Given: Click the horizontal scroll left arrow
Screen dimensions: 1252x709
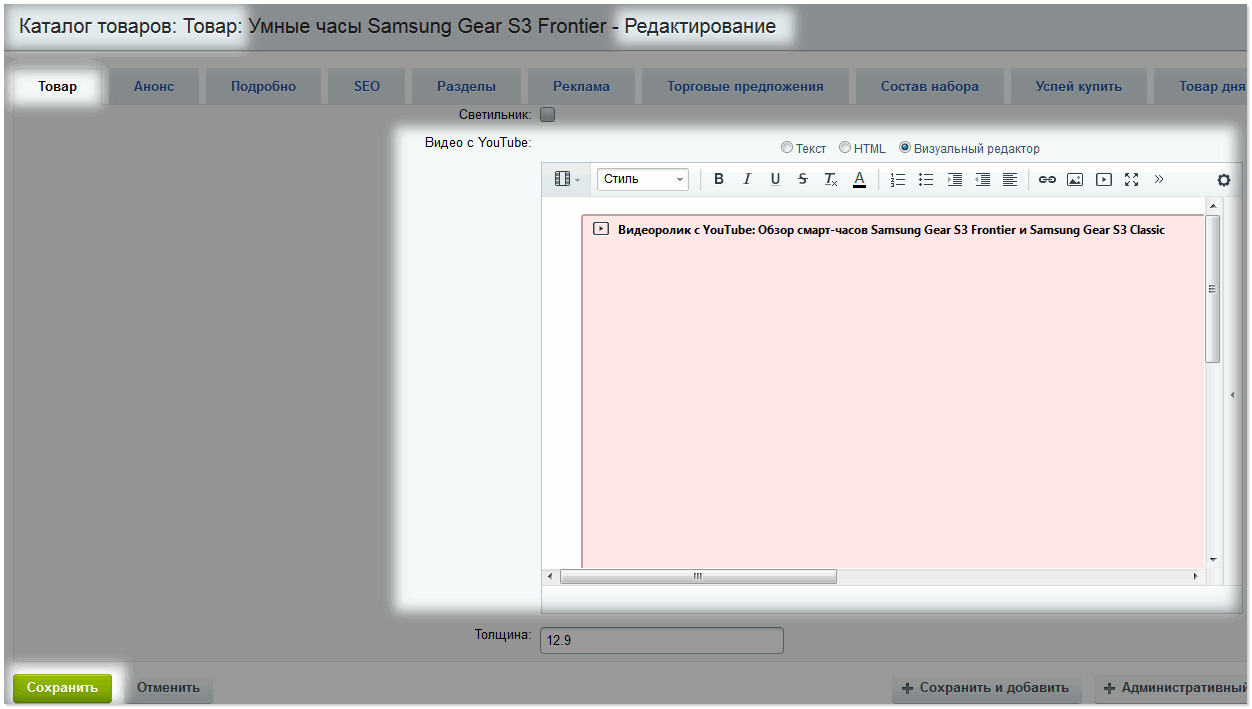Looking at the screenshot, I should (x=549, y=577).
